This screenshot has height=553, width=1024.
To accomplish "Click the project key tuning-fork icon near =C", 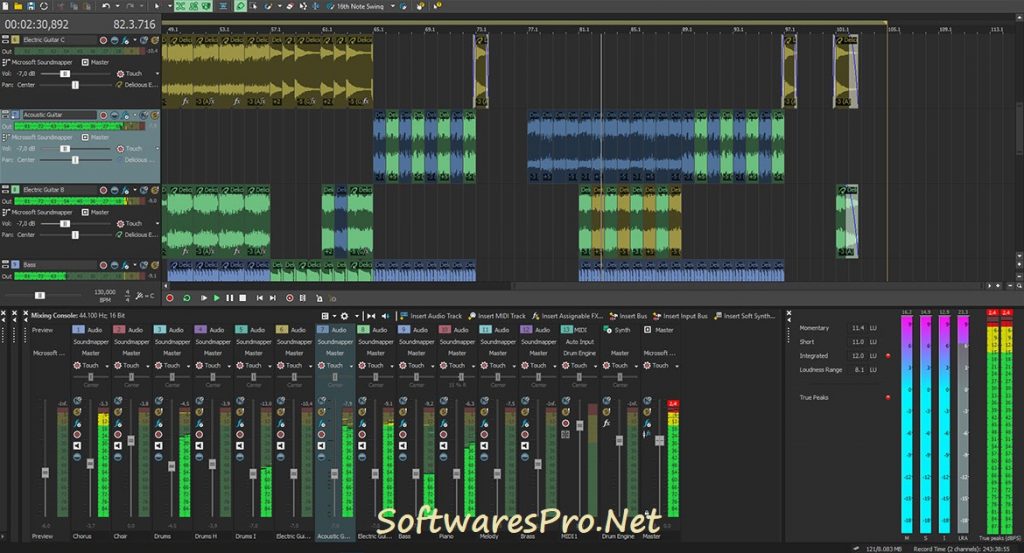I will pos(140,296).
